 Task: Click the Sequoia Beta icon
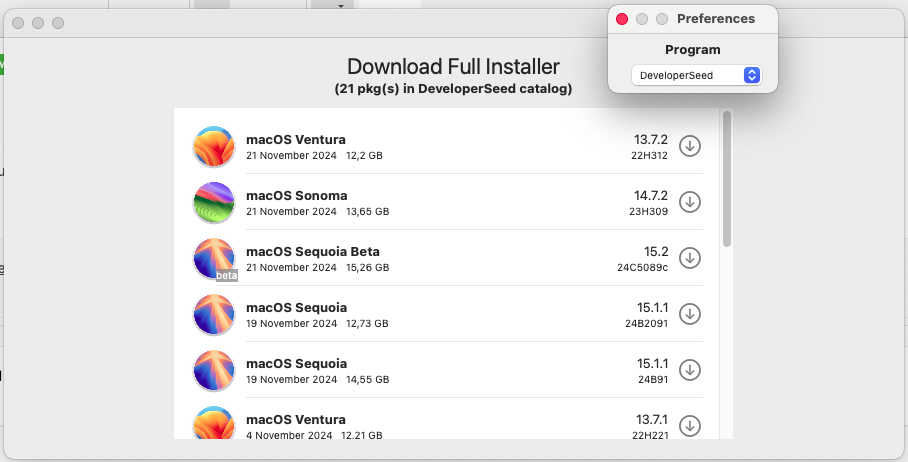[214, 259]
